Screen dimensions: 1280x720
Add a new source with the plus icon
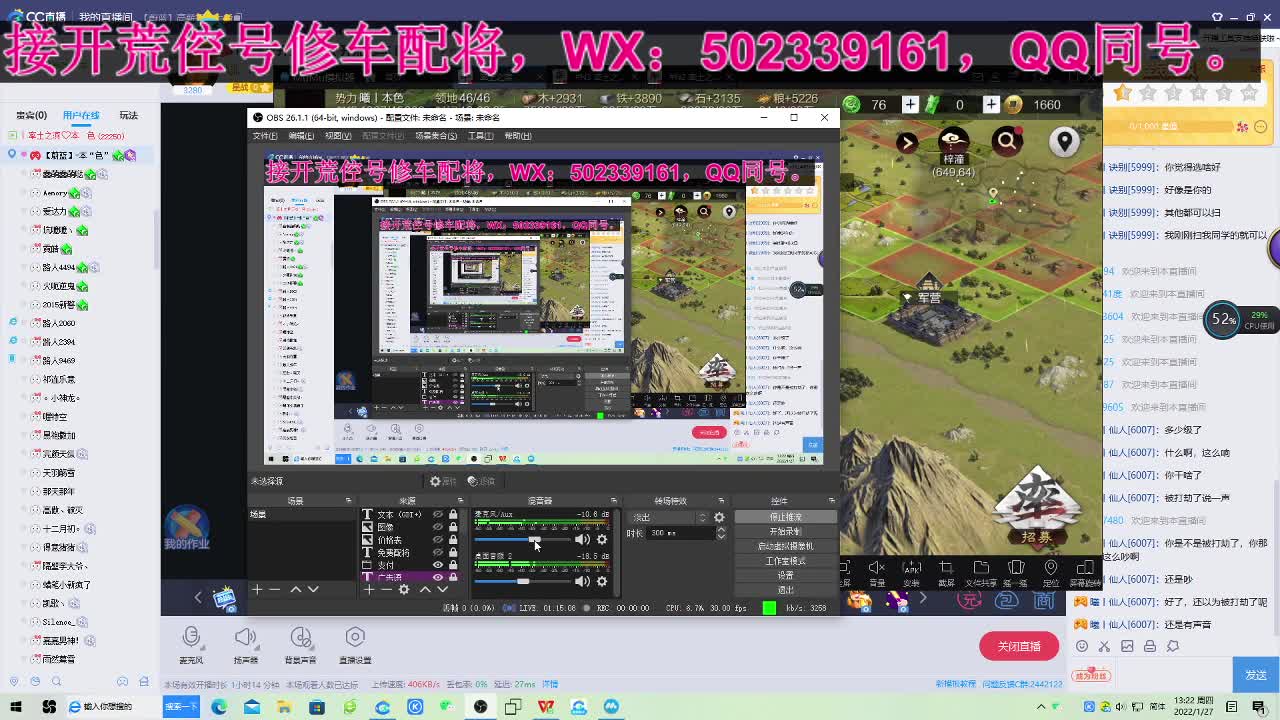(368, 589)
